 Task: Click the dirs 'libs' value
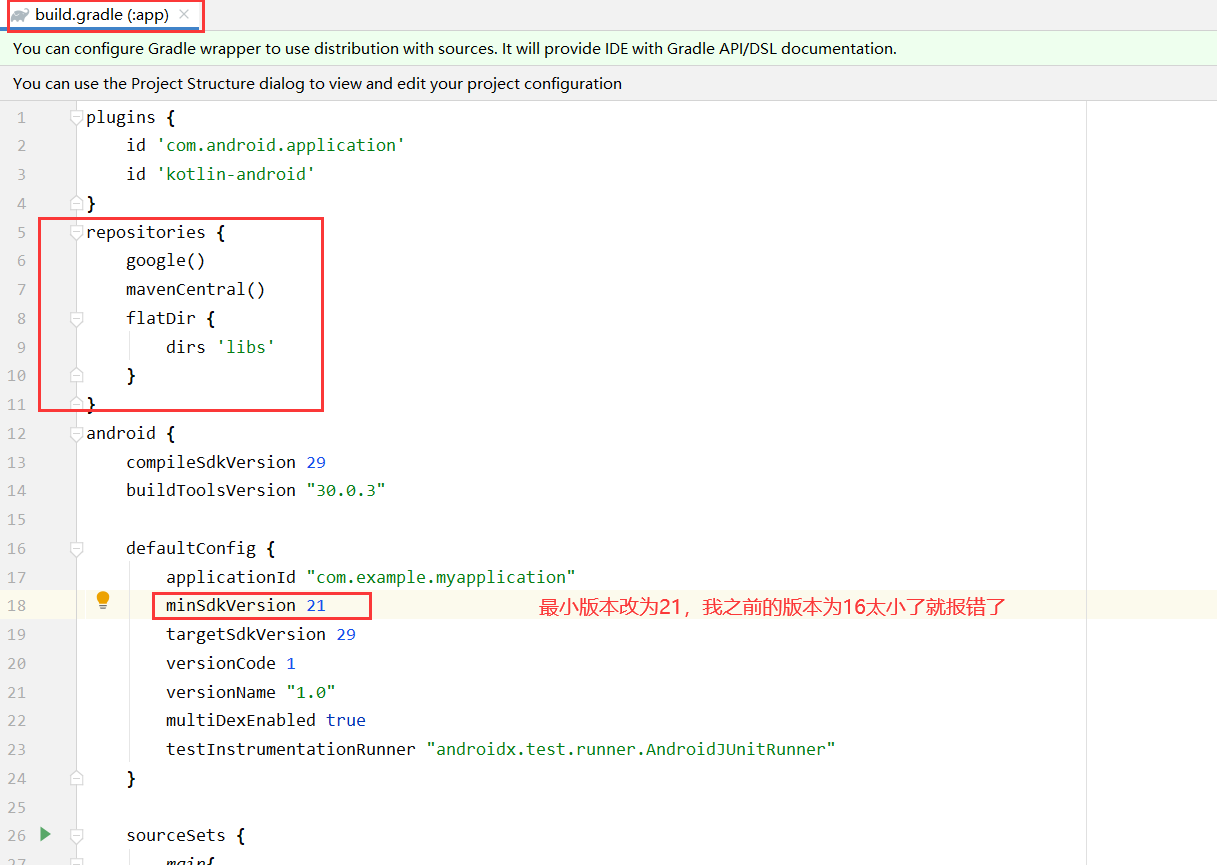(246, 346)
